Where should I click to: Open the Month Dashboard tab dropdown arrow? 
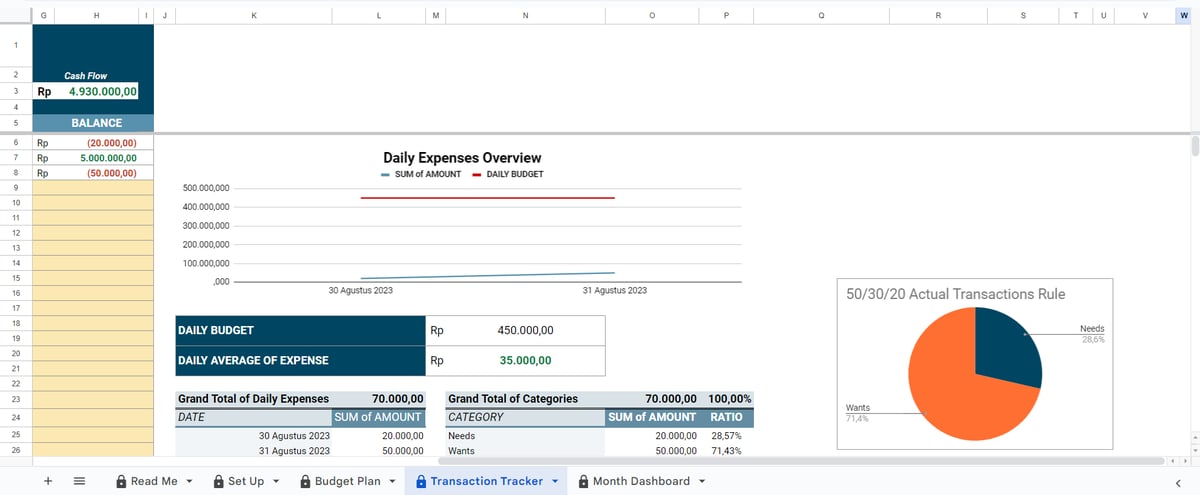(x=701, y=481)
